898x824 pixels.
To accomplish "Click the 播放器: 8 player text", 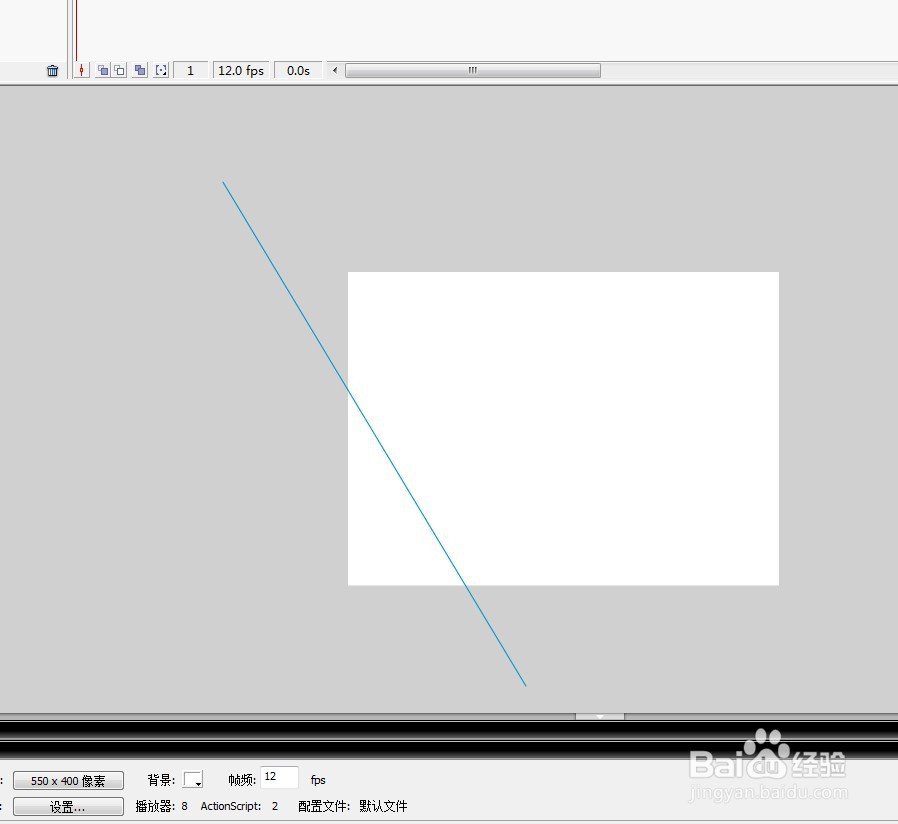I will click(162, 806).
